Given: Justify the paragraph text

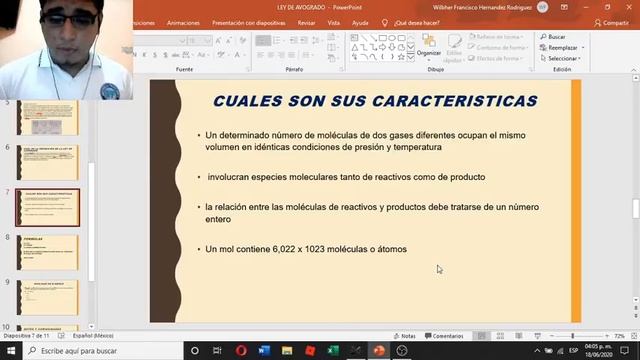Looking at the screenshot, I should pos(291,55).
